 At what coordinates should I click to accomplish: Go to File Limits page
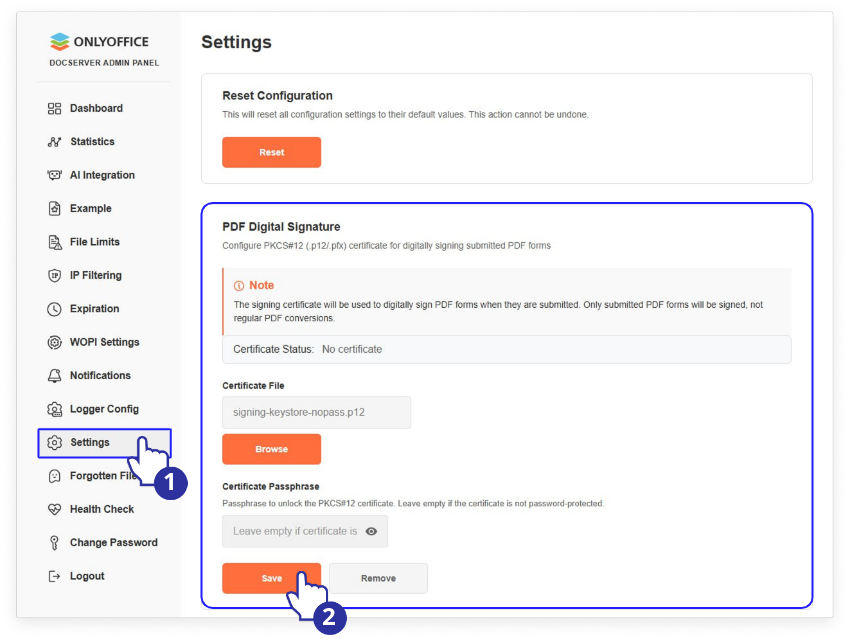pos(94,242)
